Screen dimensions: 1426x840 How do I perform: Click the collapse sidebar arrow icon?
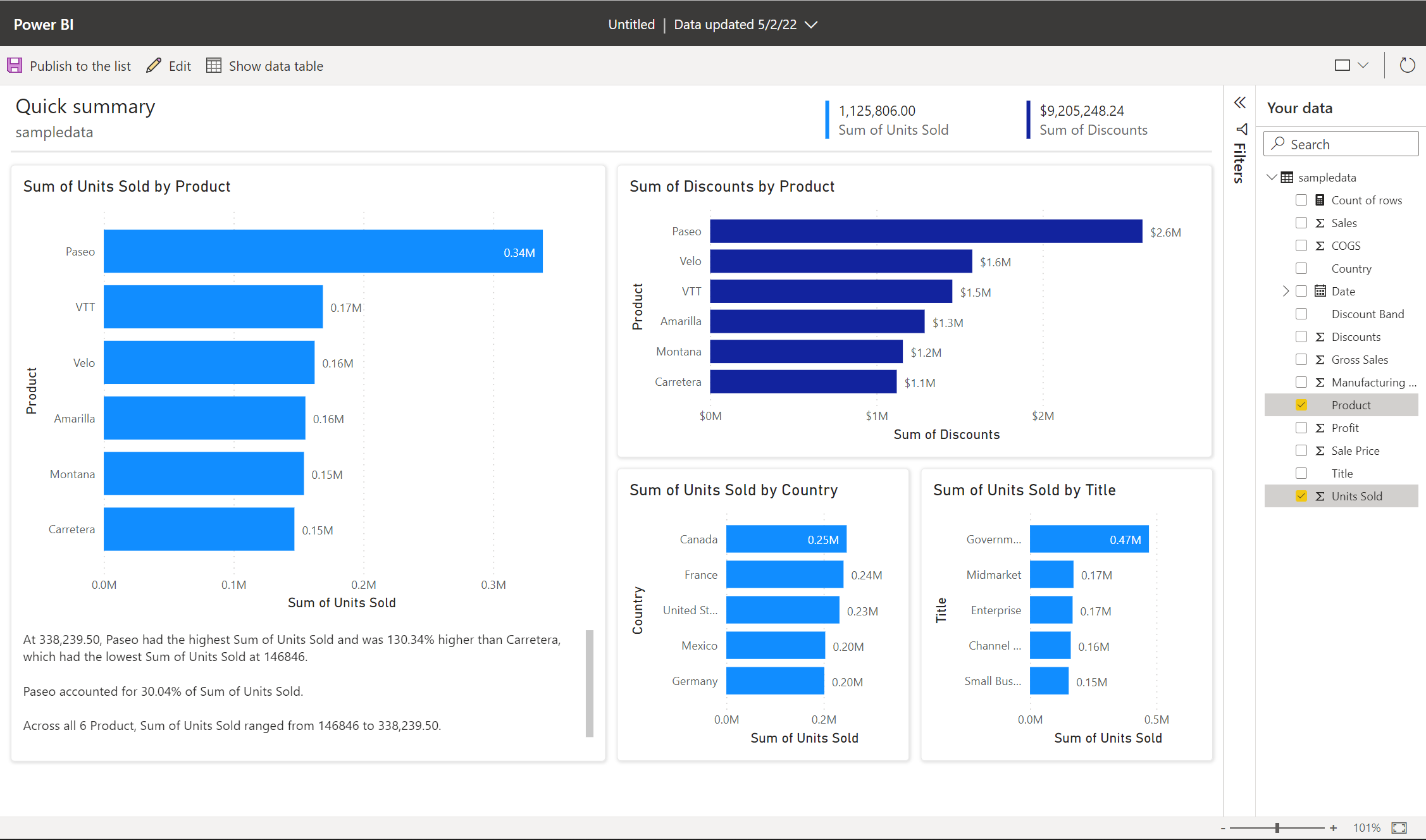click(x=1241, y=104)
